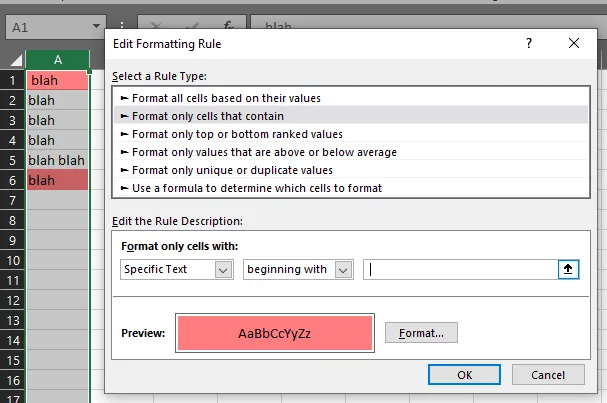Click the formula bar Enter checkmark icon

point(193,26)
